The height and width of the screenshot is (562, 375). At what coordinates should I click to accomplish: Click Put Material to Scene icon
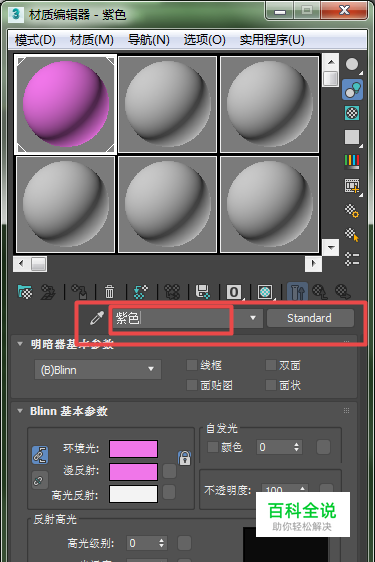point(48,292)
